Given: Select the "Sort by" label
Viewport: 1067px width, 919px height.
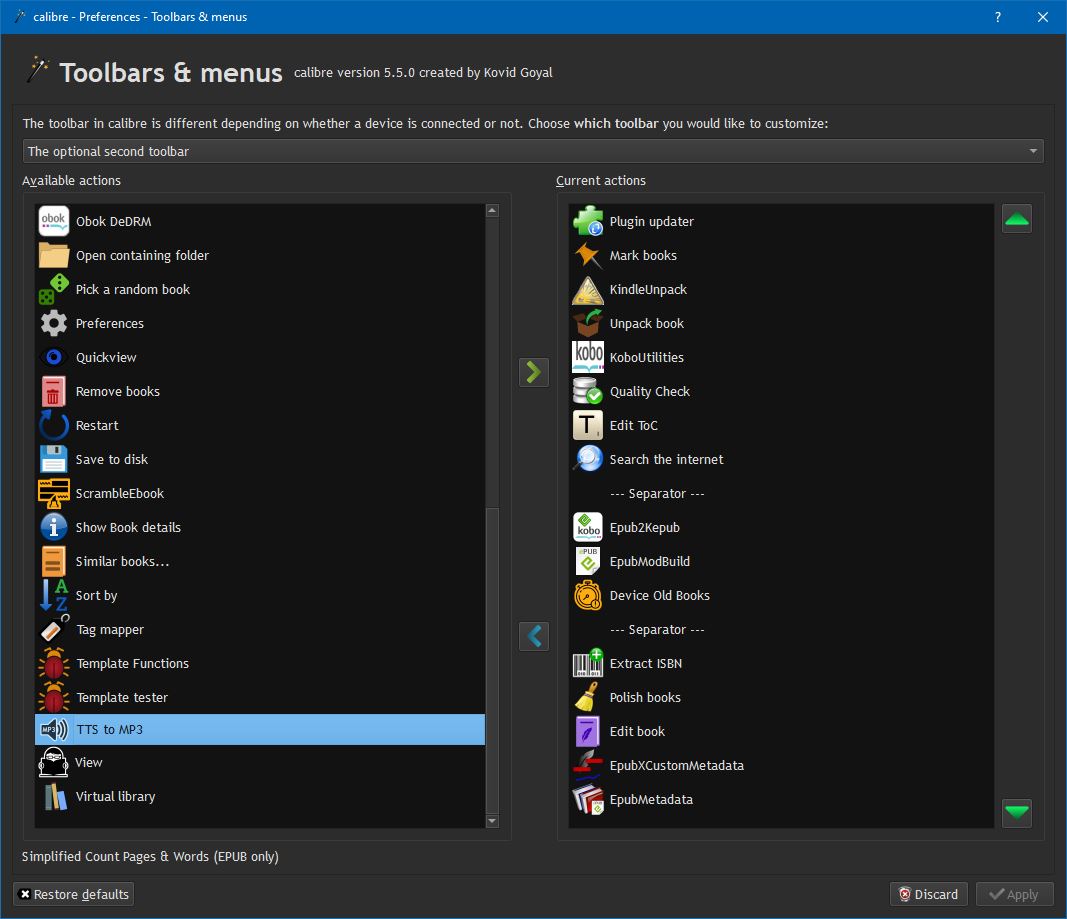Looking at the screenshot, I should click(x=97, y=595).
